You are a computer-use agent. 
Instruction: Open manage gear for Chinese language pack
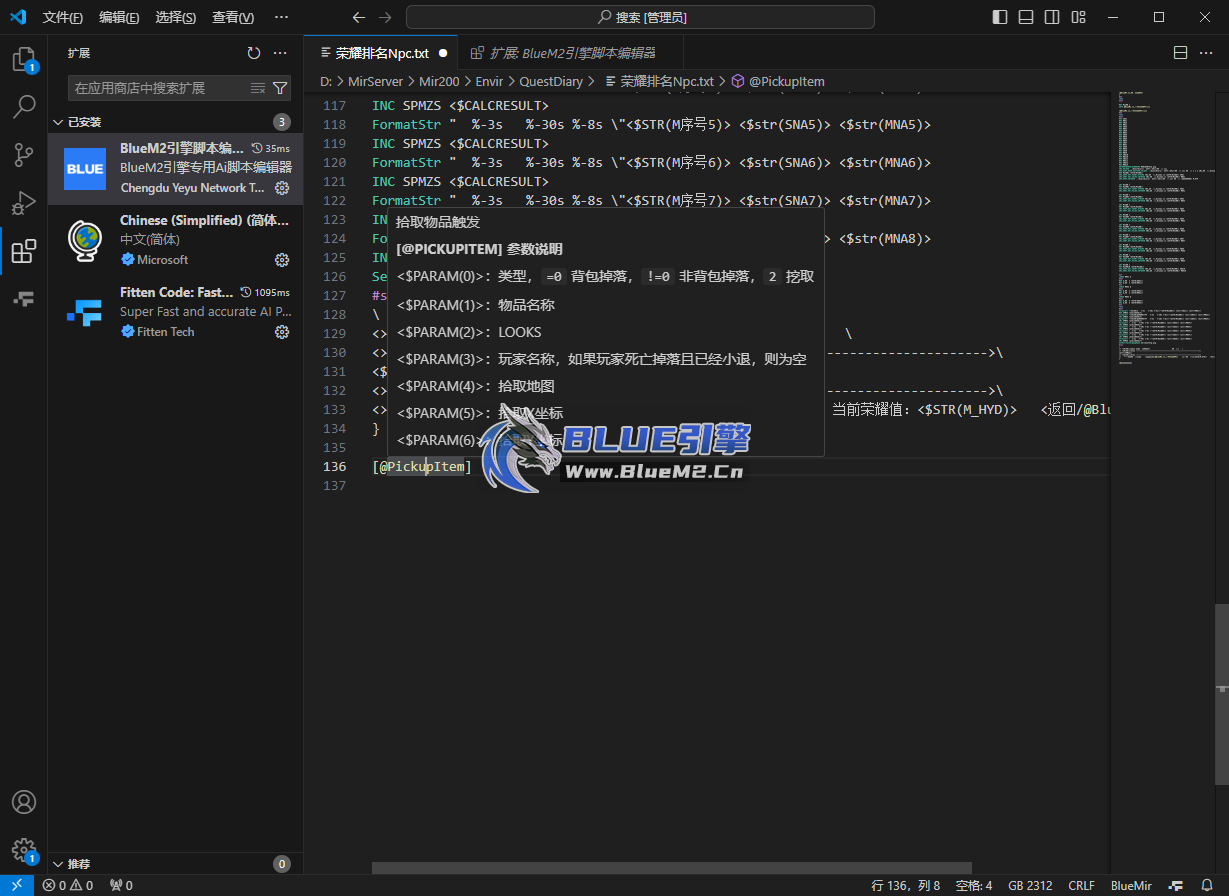pyautogui.click(x=282, y=260)
